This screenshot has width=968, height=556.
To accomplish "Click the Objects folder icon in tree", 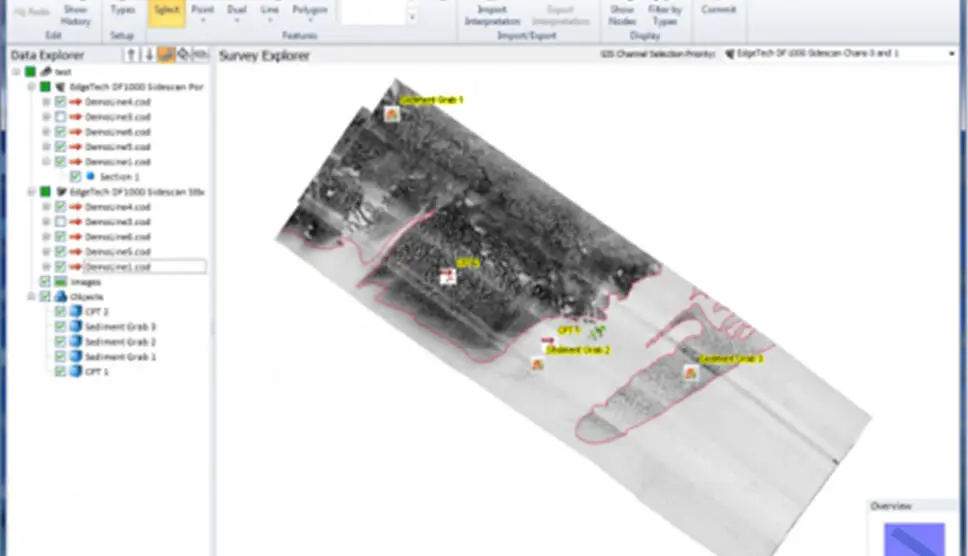I will point(61,297).
